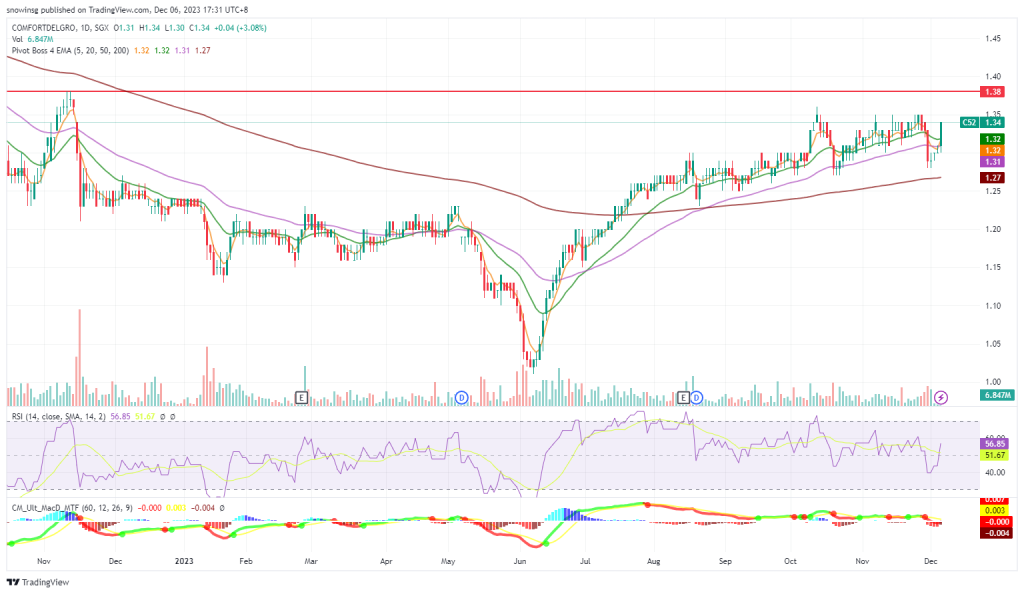Click the dark red 1.27 EMA label
Screen dimensions: 1024x594
tap(993, 178)
